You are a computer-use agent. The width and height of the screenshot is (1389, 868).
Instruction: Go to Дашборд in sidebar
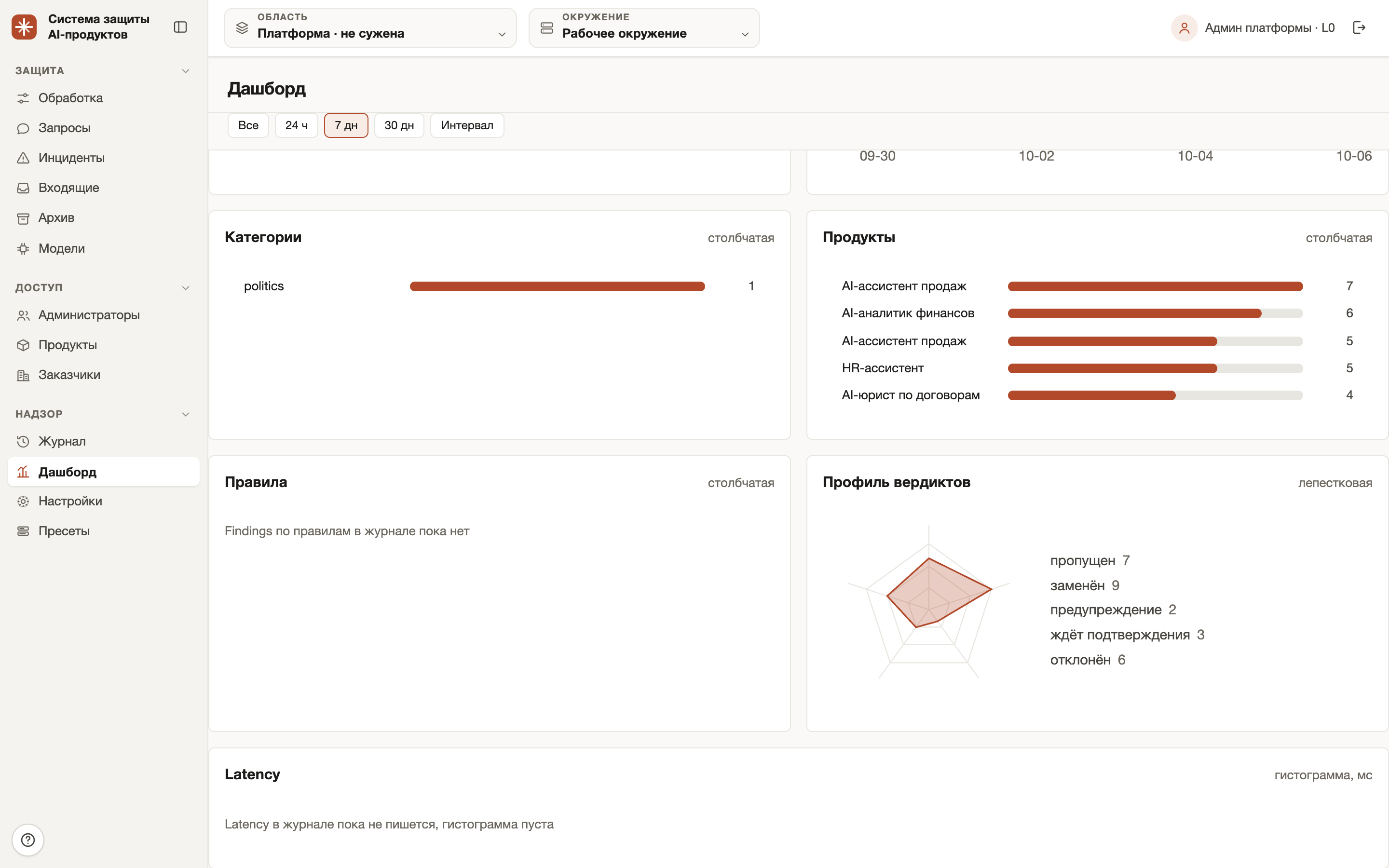point(103,472)
